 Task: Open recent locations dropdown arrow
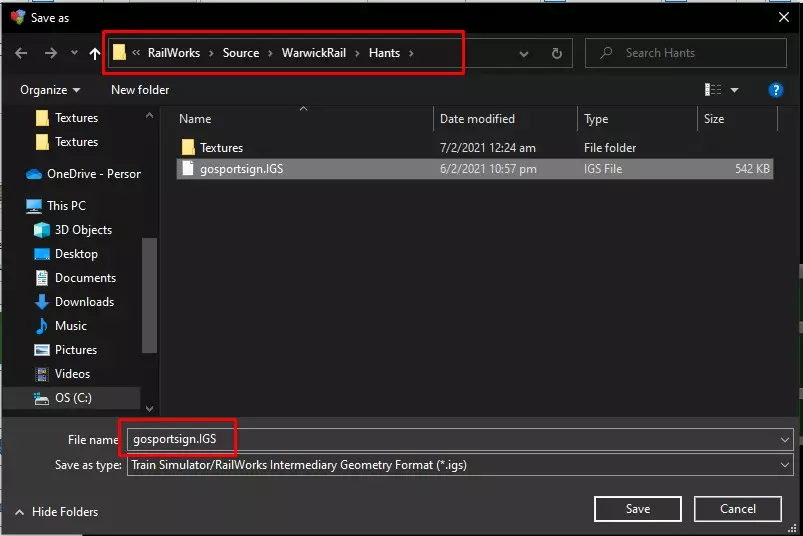click(x=74, y=52)
